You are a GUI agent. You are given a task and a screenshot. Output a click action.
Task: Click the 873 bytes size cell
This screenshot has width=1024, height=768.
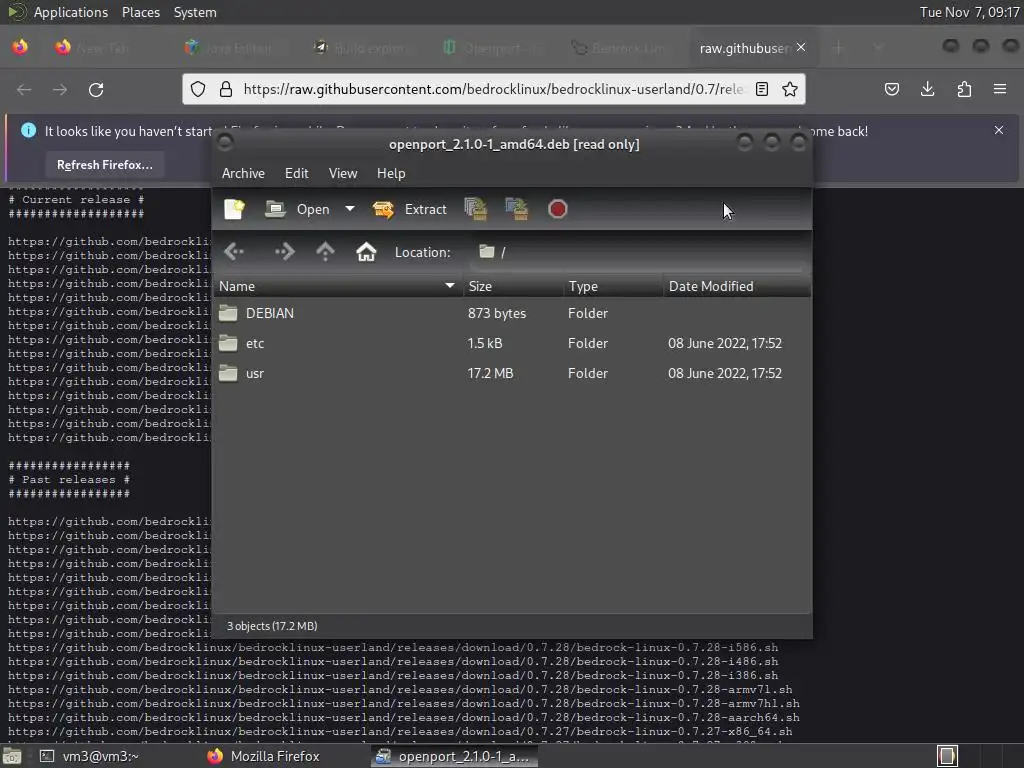[x=496, y=313]
